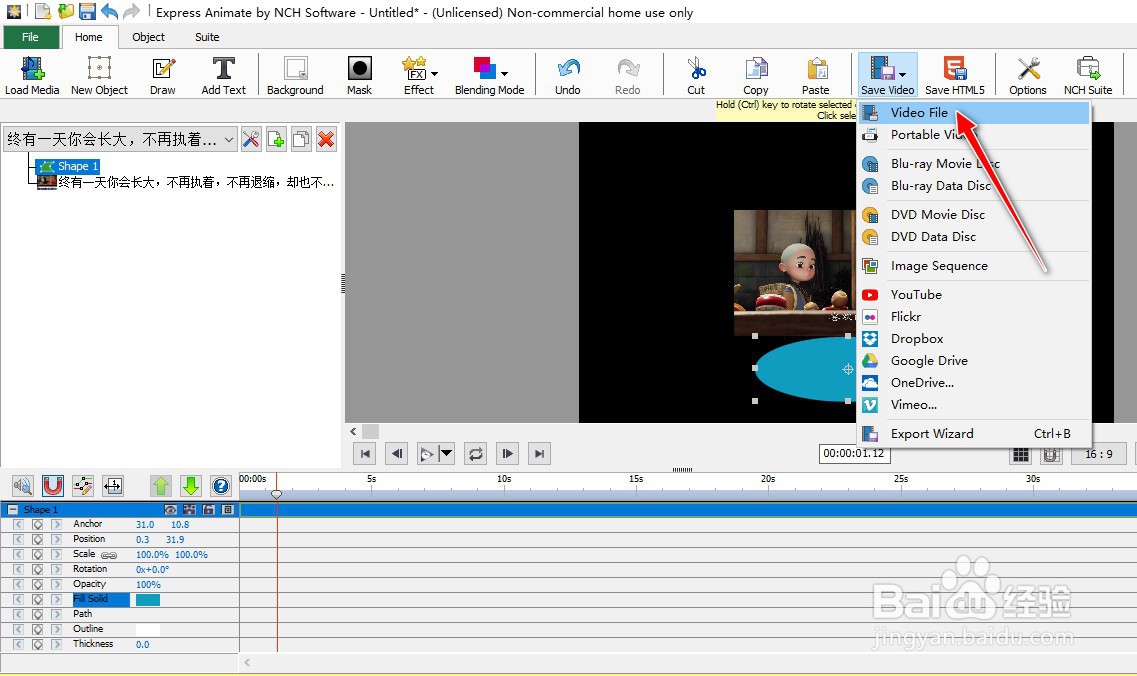This screenshot has width=1137, height=676.
Task: Toggle the Position keyframe diamond
Action: 37,540
